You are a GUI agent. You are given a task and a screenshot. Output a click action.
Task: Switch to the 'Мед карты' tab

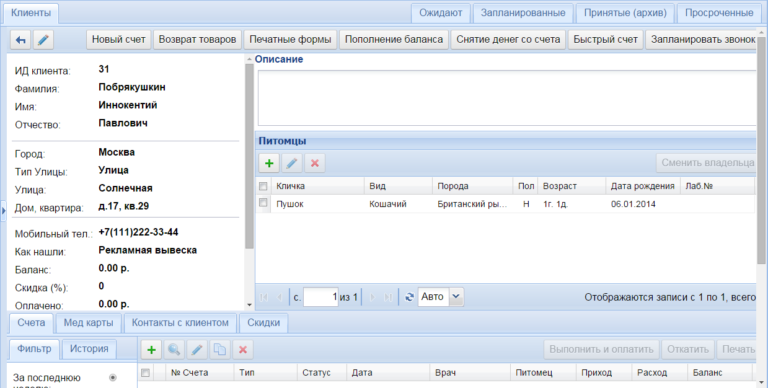[88, 323]
